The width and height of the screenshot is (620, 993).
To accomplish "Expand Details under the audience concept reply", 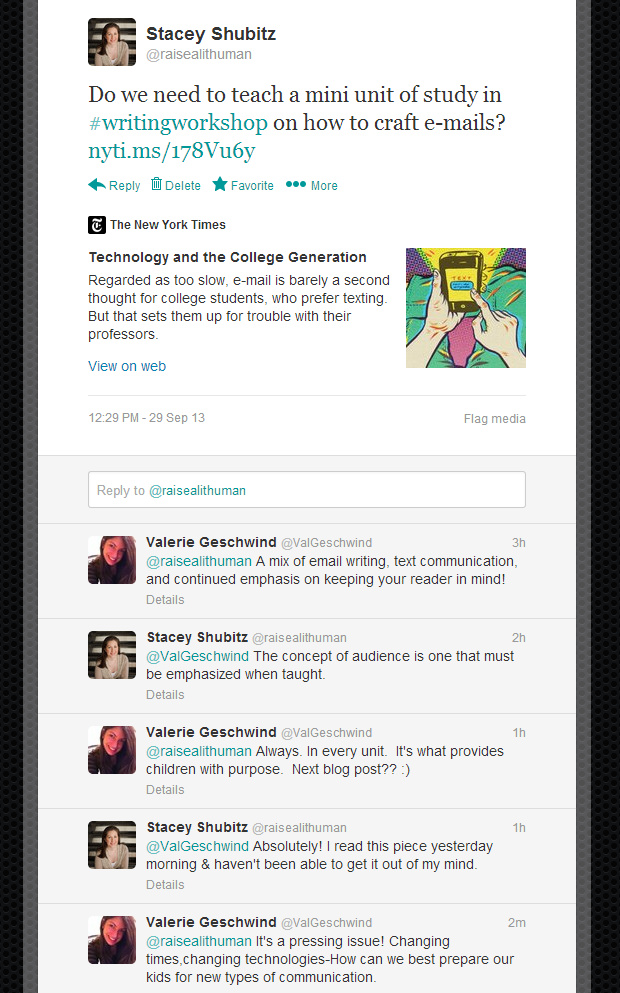I will (x=165, y=695).
